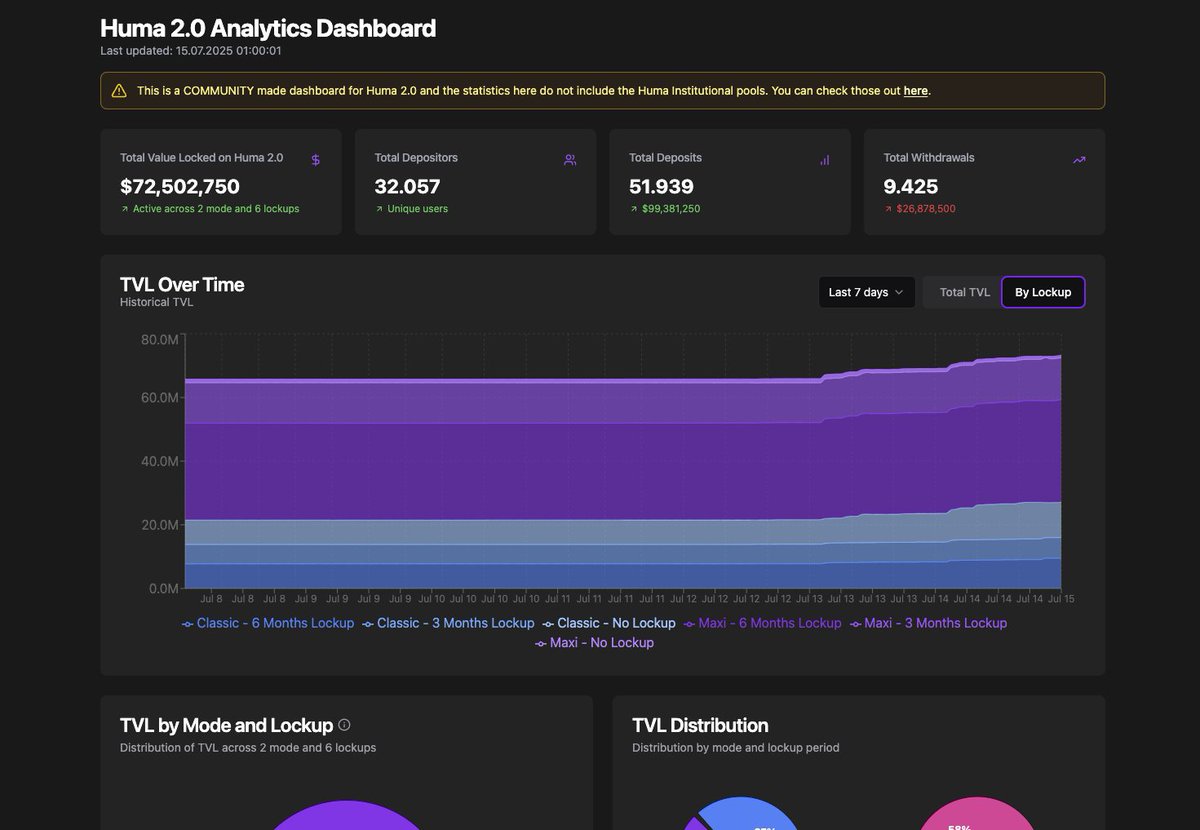
Task: Click the 40.0M y-axis label
Action: [x=160, y=461]
